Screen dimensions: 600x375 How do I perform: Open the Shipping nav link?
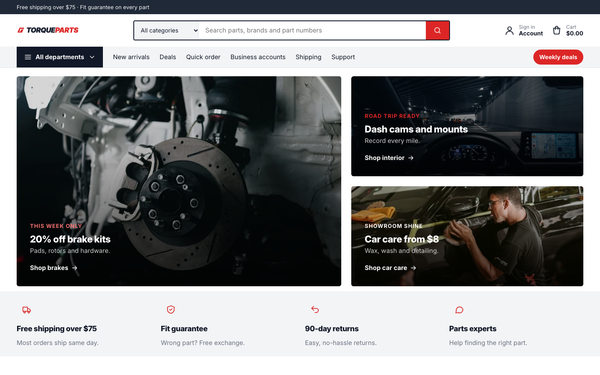click(x=308, y=57)
